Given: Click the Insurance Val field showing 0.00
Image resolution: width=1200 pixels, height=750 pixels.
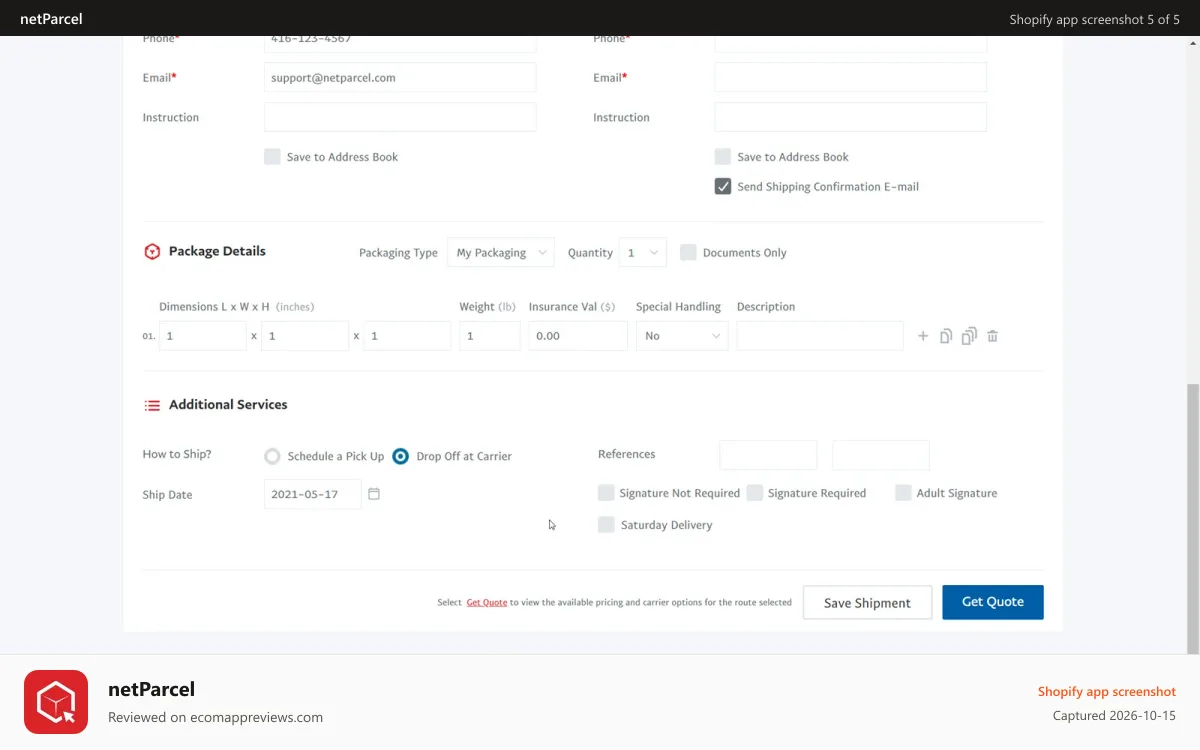Looking at the screenshot, I should click(578, 336).
